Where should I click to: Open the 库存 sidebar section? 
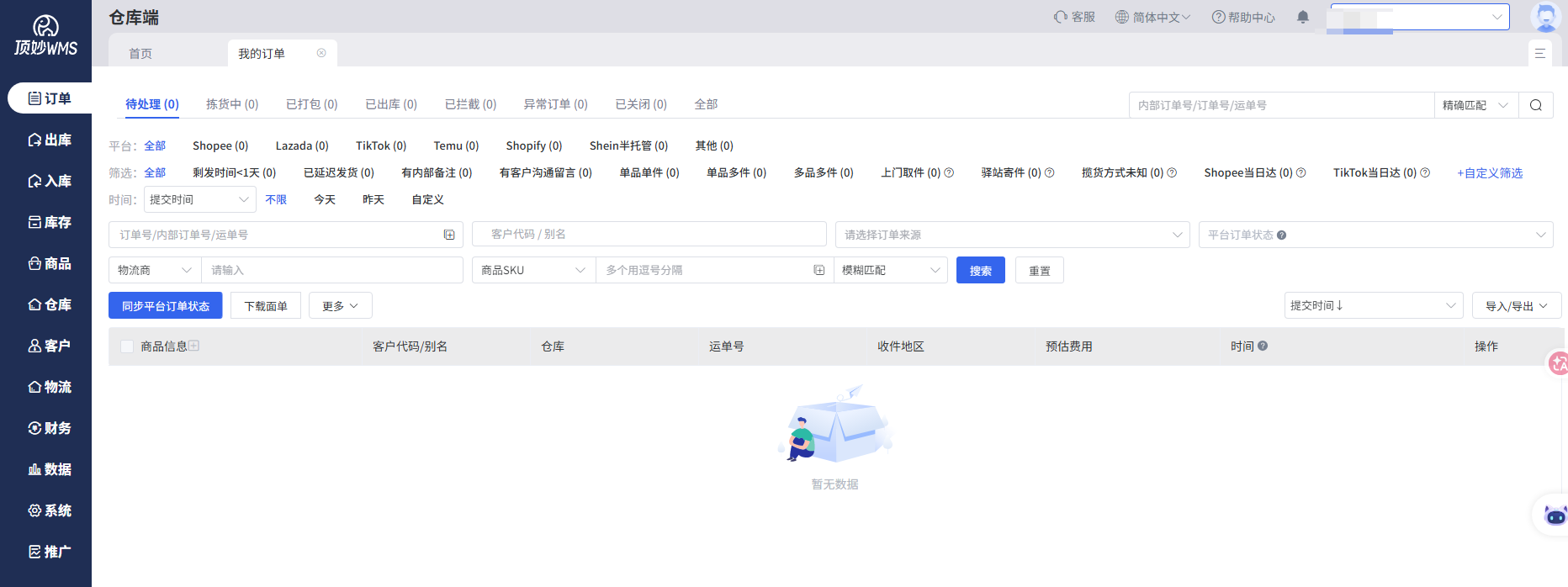pyautogui.click(x=49, y=222)
